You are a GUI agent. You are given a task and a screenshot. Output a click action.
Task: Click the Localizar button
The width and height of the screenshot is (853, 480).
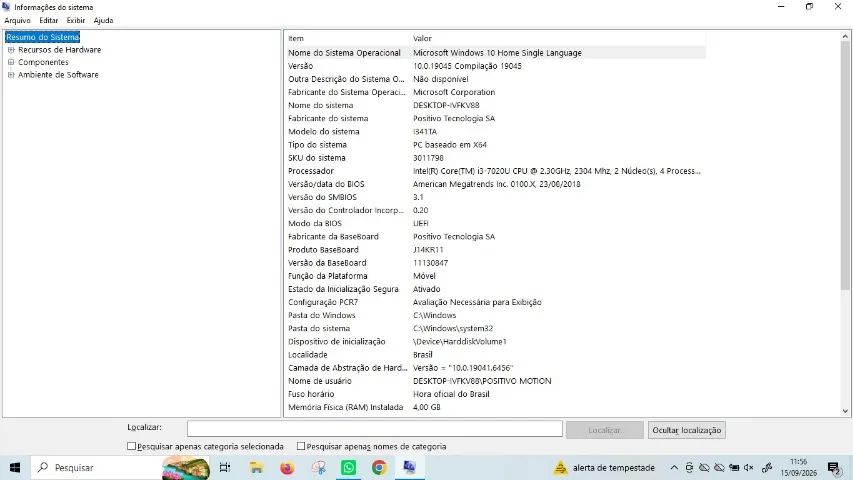click(x=604, y=430)
